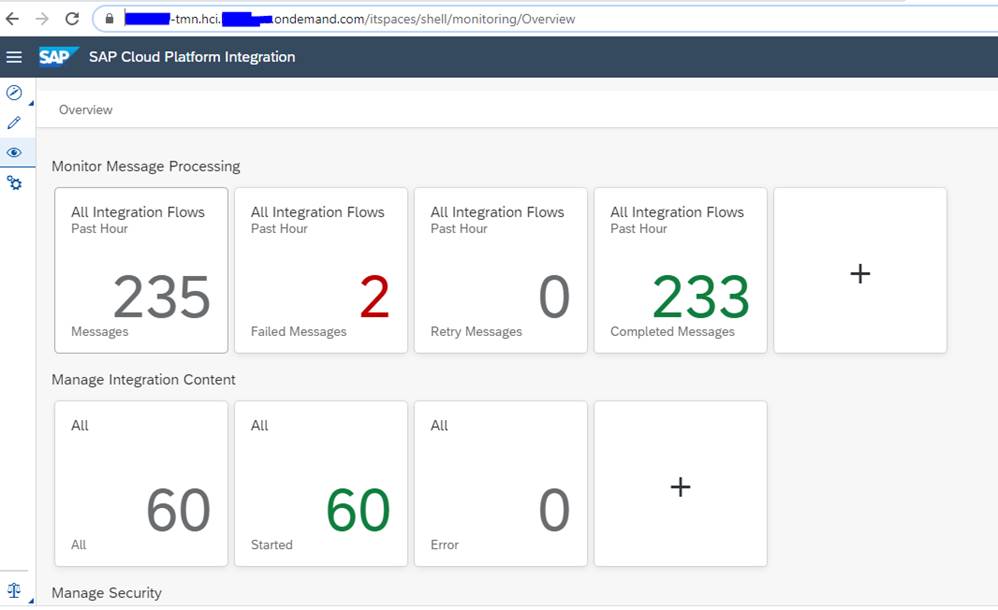Click the SAP Cloud Platform Integration title
998x610 pixels.
point(192,57)
